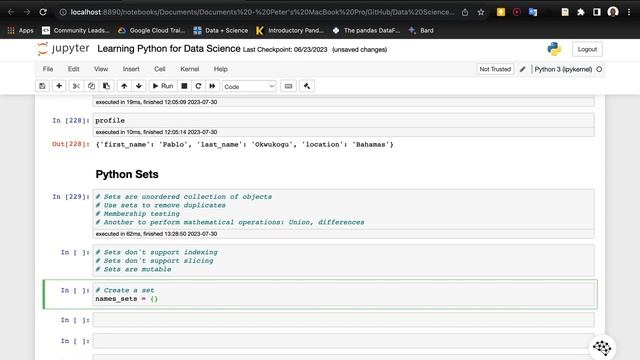Click the Out[228] dictionary output text

244,144
